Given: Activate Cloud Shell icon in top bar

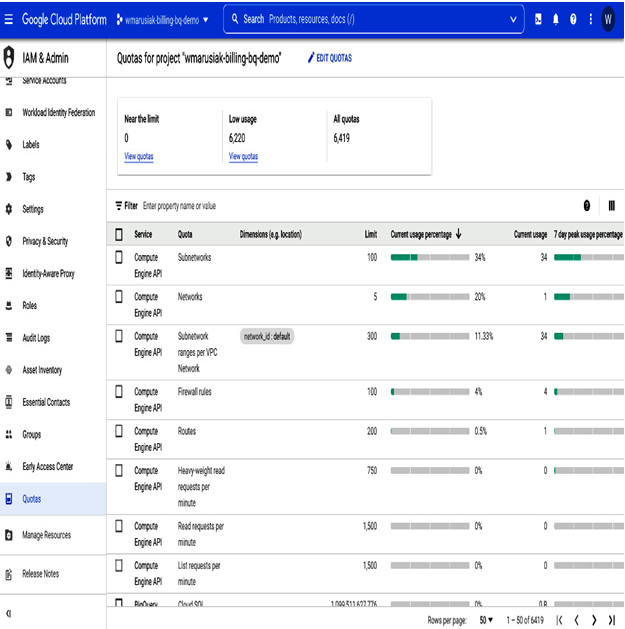Looking at the screenshot, I should click(538, 19).
